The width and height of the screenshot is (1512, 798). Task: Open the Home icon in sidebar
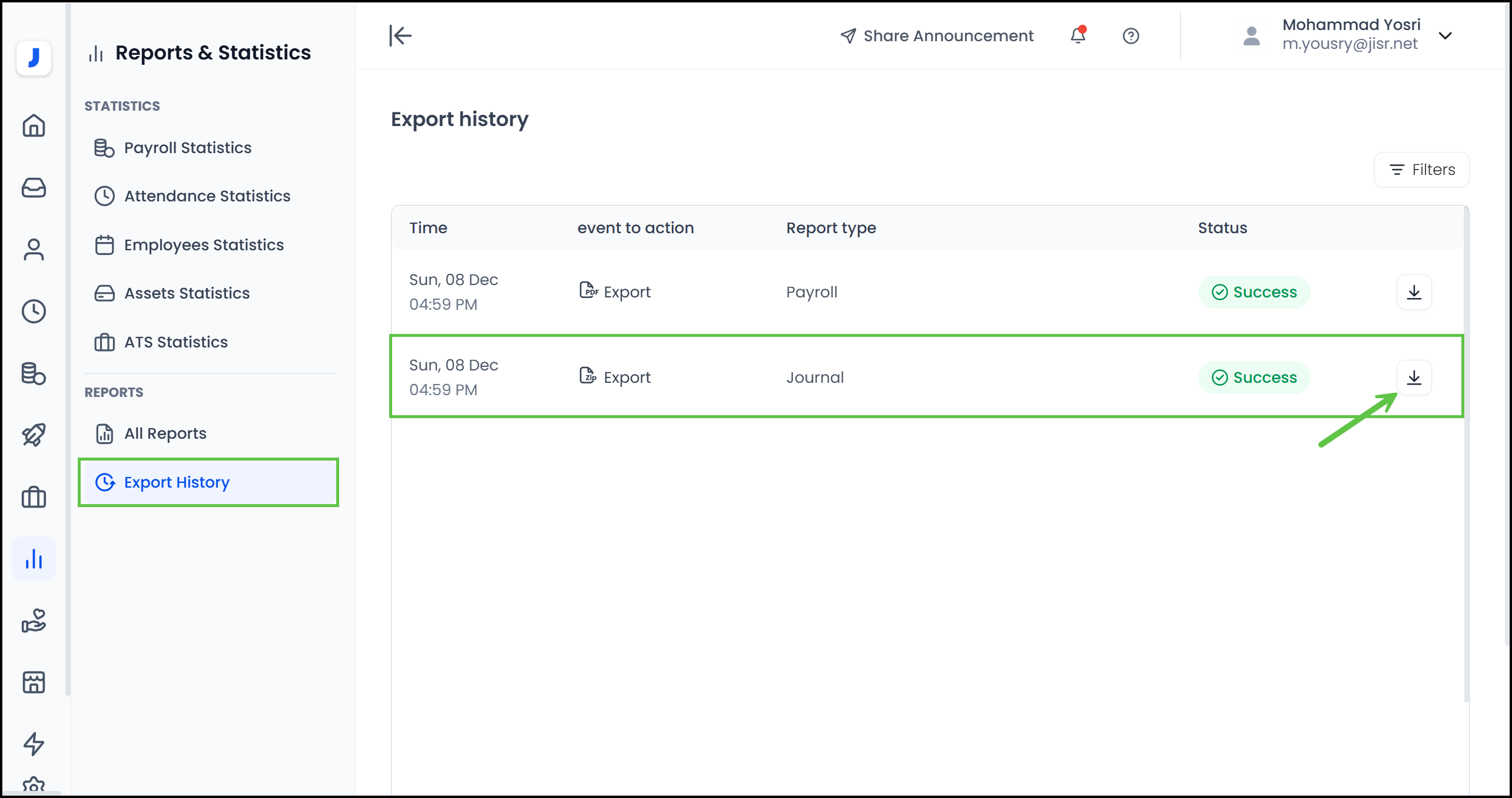click(x=34, y=125)
